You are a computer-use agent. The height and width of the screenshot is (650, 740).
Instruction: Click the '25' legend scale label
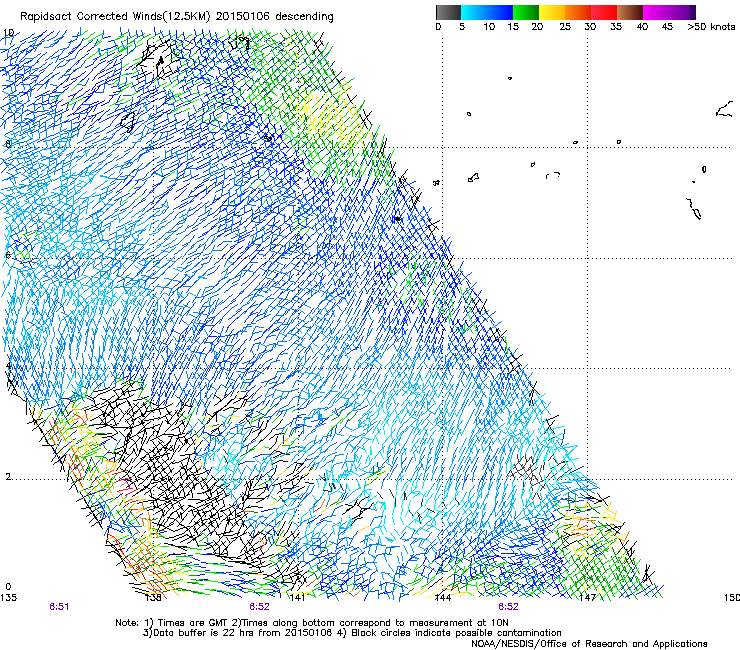(565, 27)
